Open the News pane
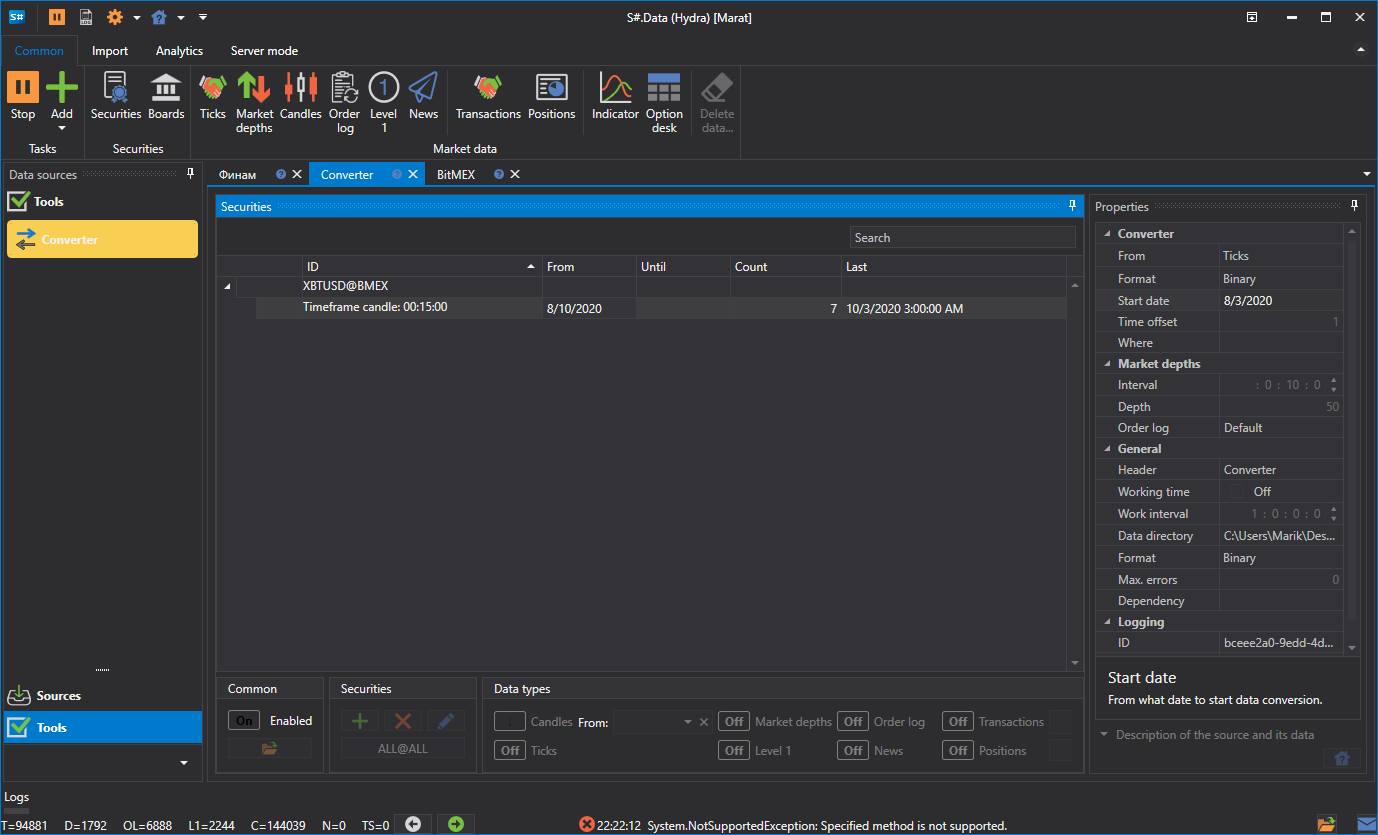The width and height of the screenshot is (1378, 835). click(x=423, y=97)
